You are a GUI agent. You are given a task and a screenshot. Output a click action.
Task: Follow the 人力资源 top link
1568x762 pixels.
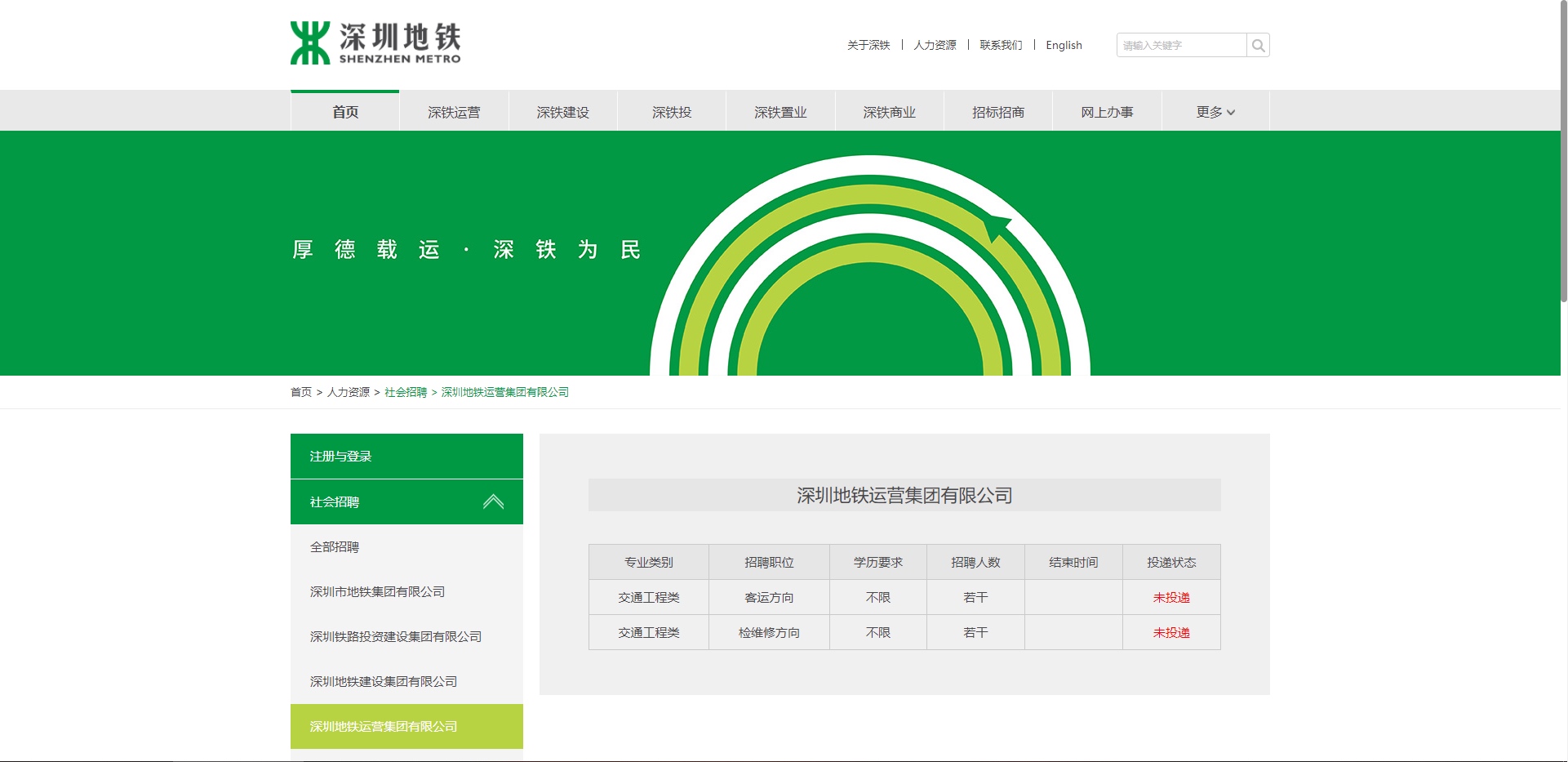[935, 45]
